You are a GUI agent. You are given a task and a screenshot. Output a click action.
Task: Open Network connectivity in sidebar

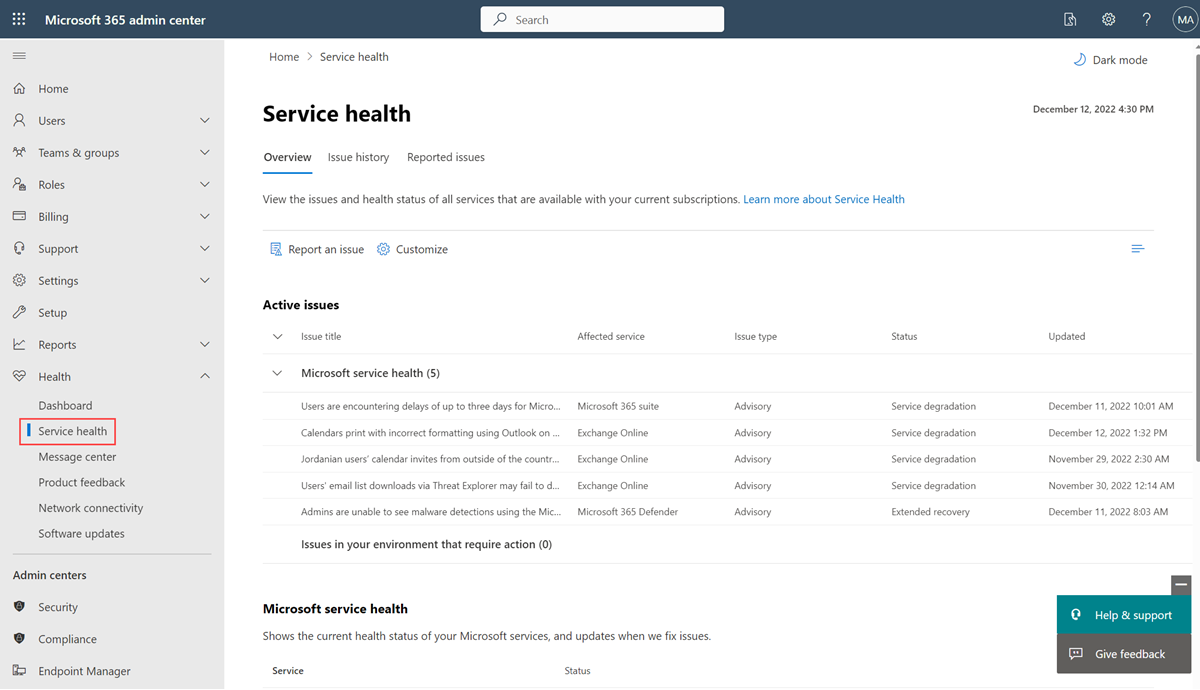91,508
